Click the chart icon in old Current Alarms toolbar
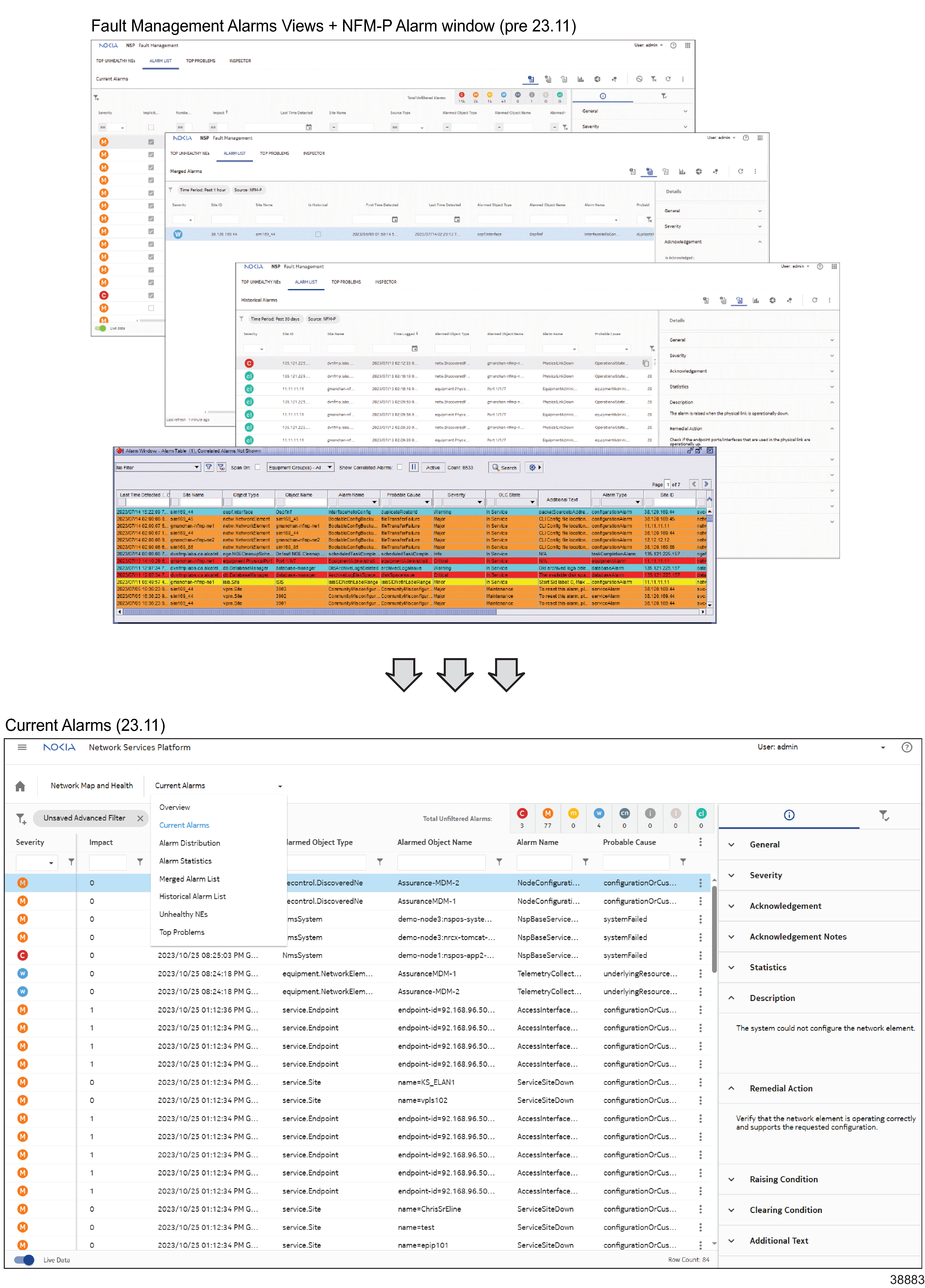925x1288 pixels. pos(580,80)
